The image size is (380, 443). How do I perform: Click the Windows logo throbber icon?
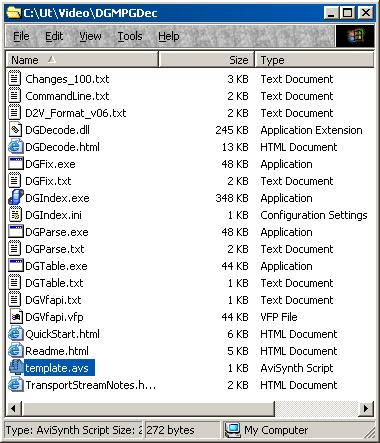[x=355, y=36]
